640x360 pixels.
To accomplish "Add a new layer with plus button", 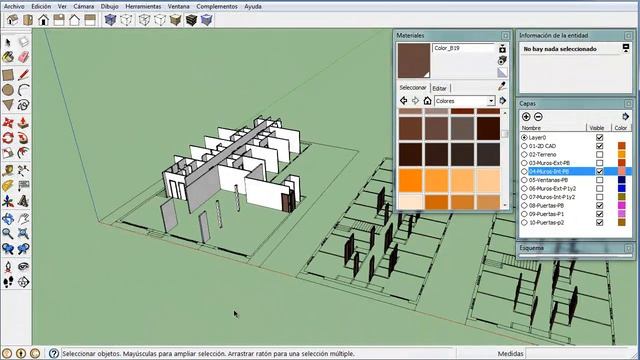I will pyautogui.click(x=526, y=117).
